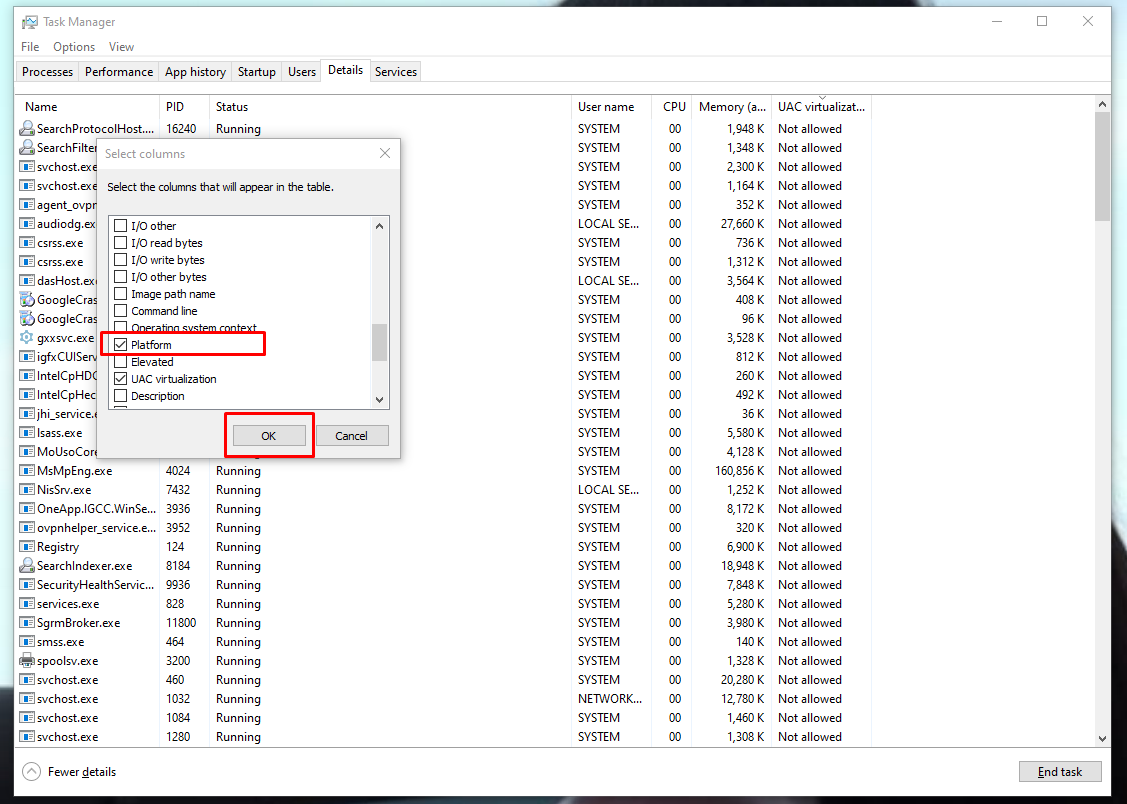Click the End task button
1127x804 pixels.
tap(1060, 772)
